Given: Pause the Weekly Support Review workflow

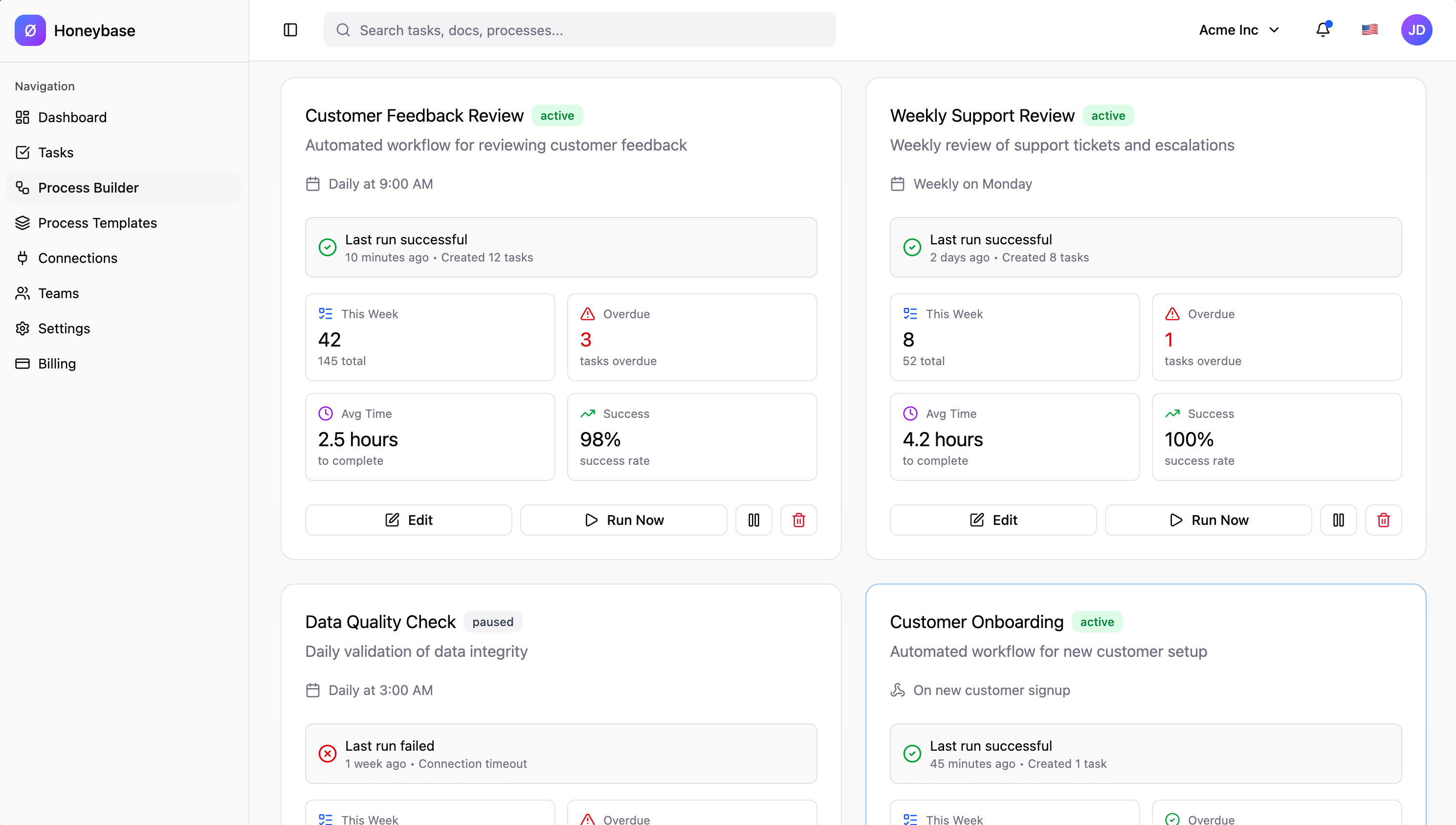Looking at the screenshot, I should pos(1338,520).
